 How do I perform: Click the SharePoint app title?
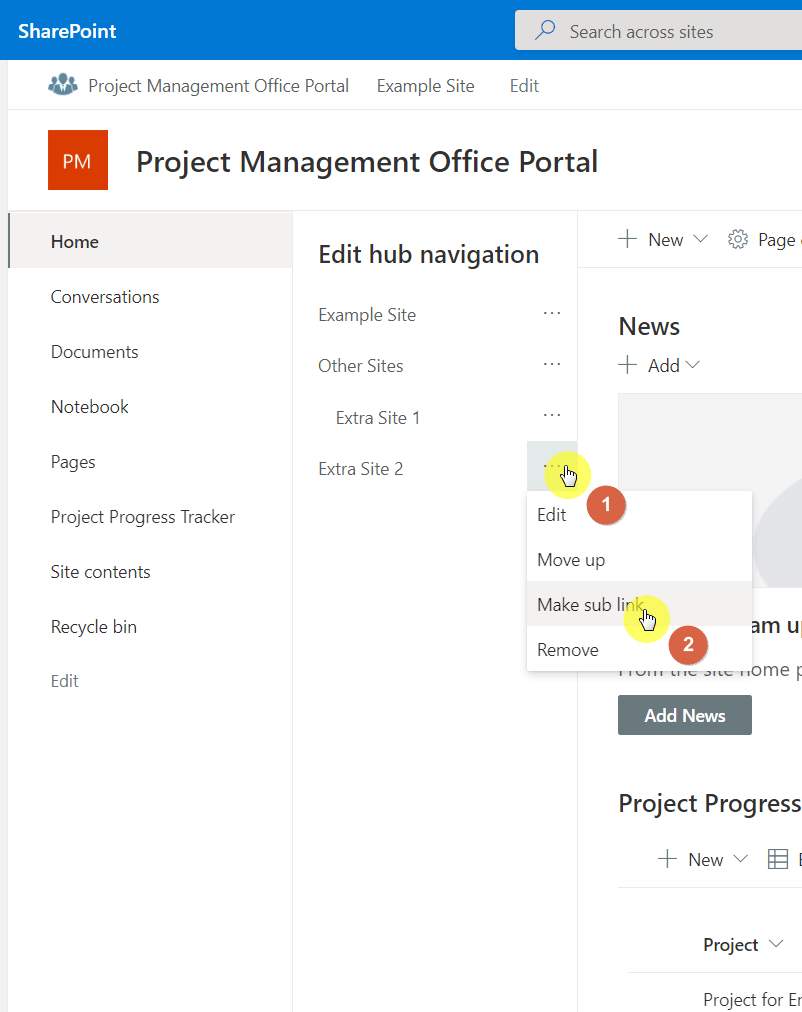pyautogui.click(x=67, y=30)
